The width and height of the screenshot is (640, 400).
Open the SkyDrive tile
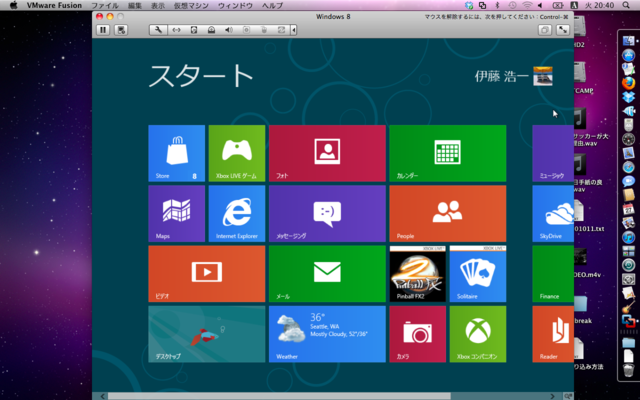[553, 213]
